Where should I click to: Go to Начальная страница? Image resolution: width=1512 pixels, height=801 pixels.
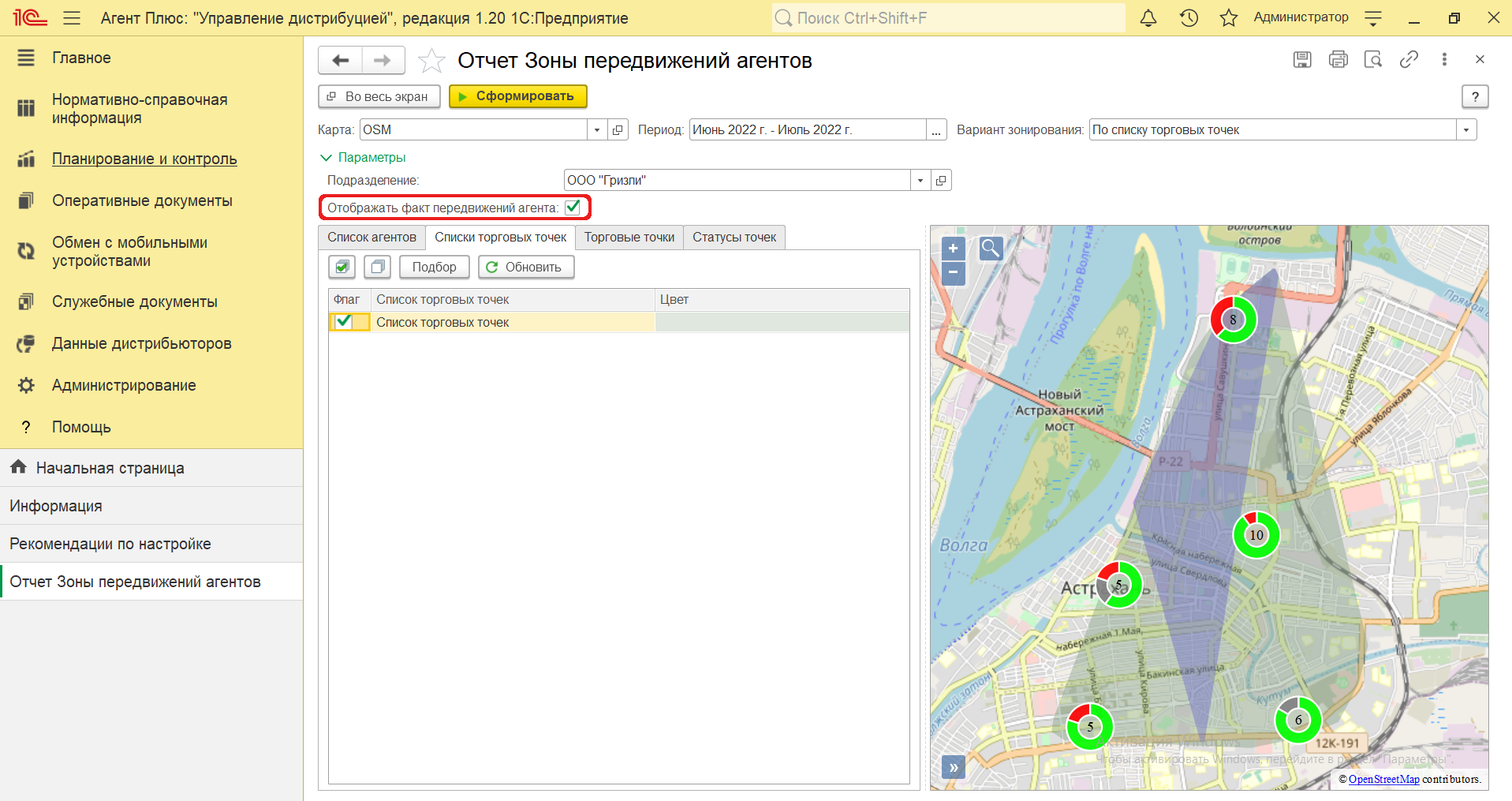tap(151, 468)
